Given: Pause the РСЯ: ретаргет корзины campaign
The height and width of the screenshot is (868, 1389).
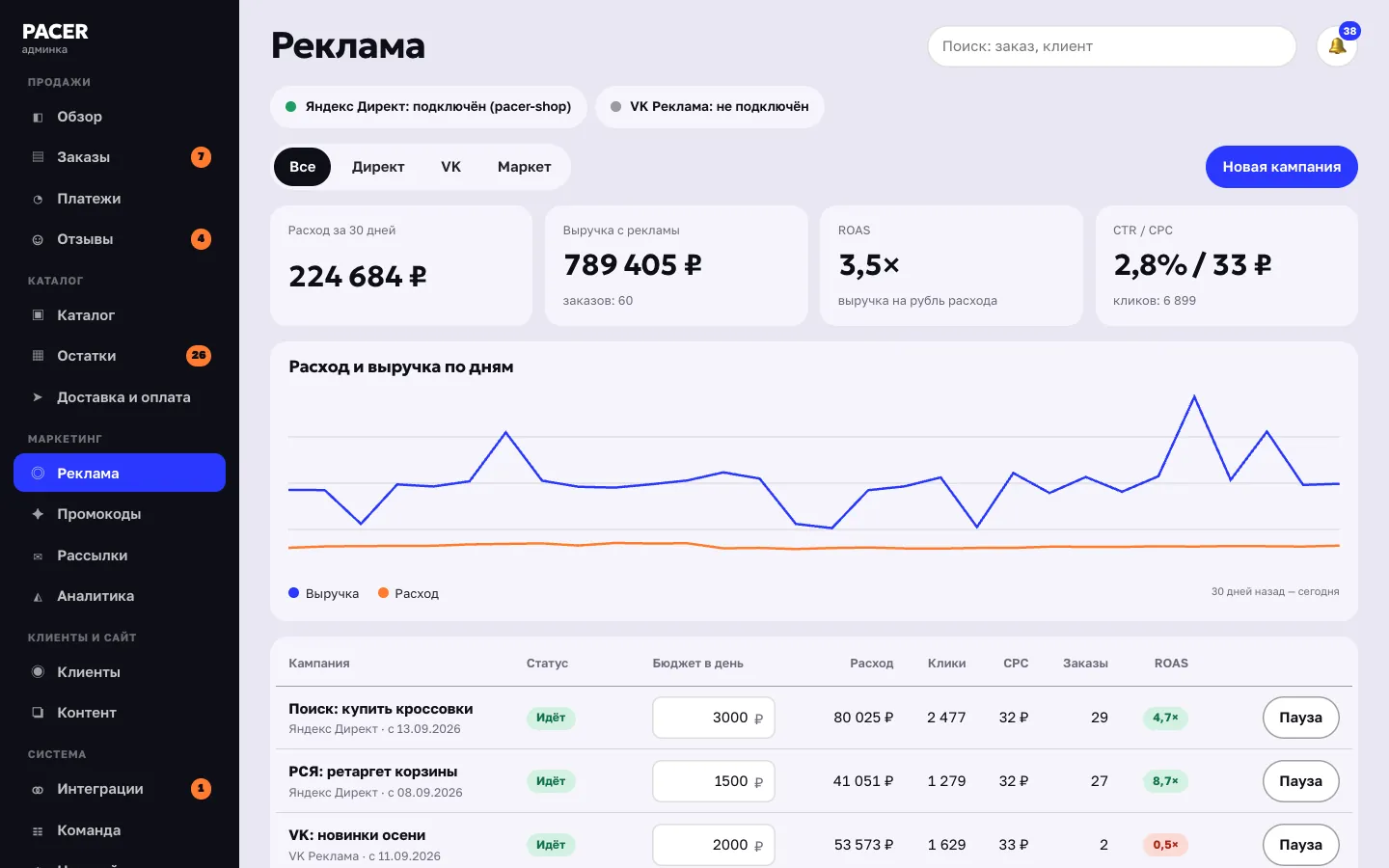Looking at the screenshot, I should pyautogui.click(x=1300, y=781).
